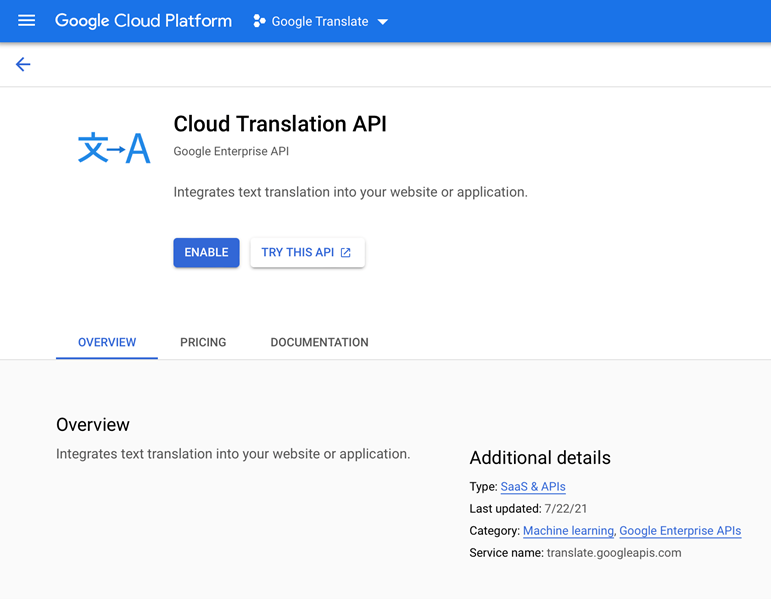Click the last updated date 7/22/21

click(x=565, y=509)
